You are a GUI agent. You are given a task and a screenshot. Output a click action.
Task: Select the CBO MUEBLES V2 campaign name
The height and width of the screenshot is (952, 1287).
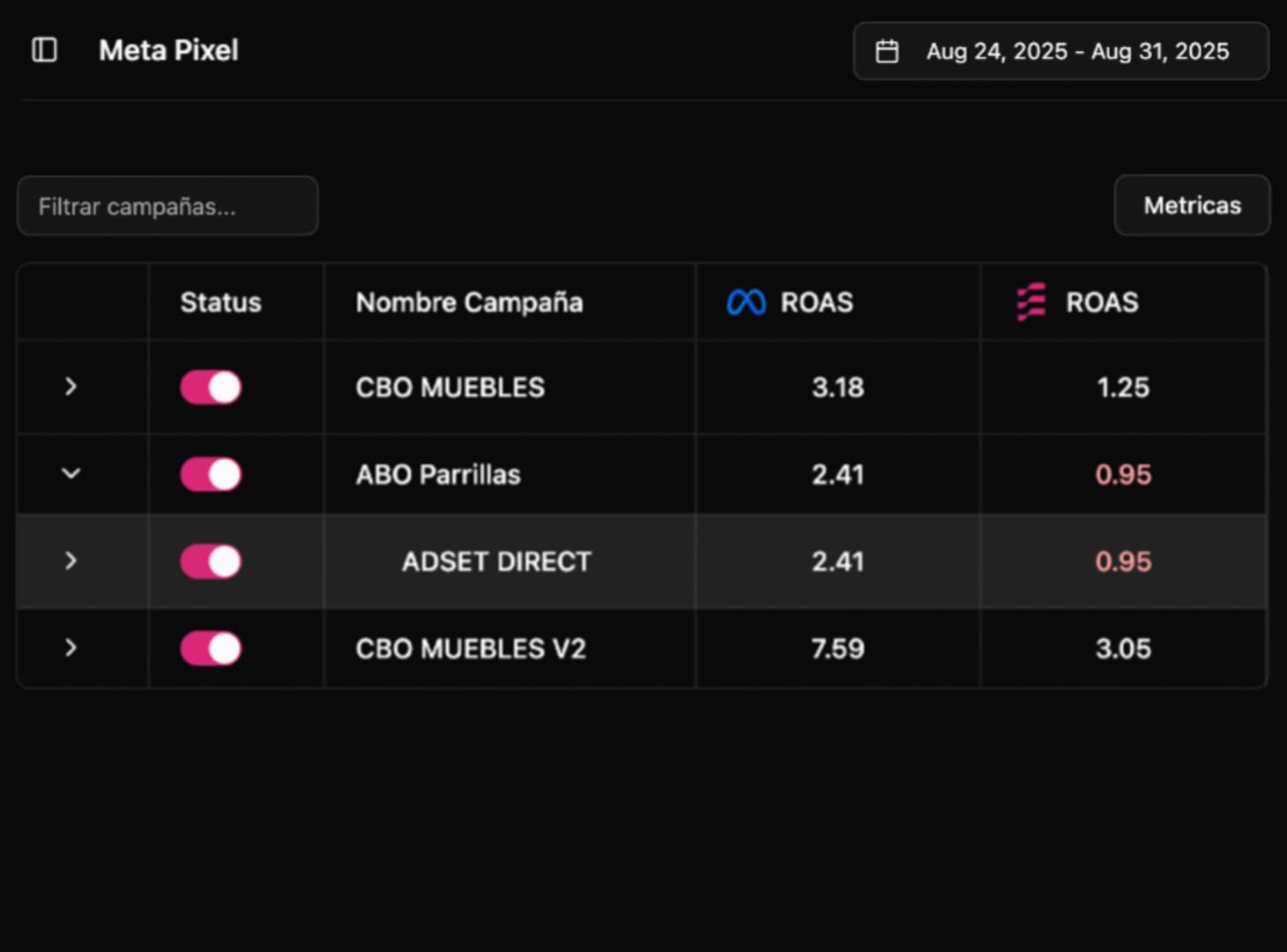pos(471,649)
